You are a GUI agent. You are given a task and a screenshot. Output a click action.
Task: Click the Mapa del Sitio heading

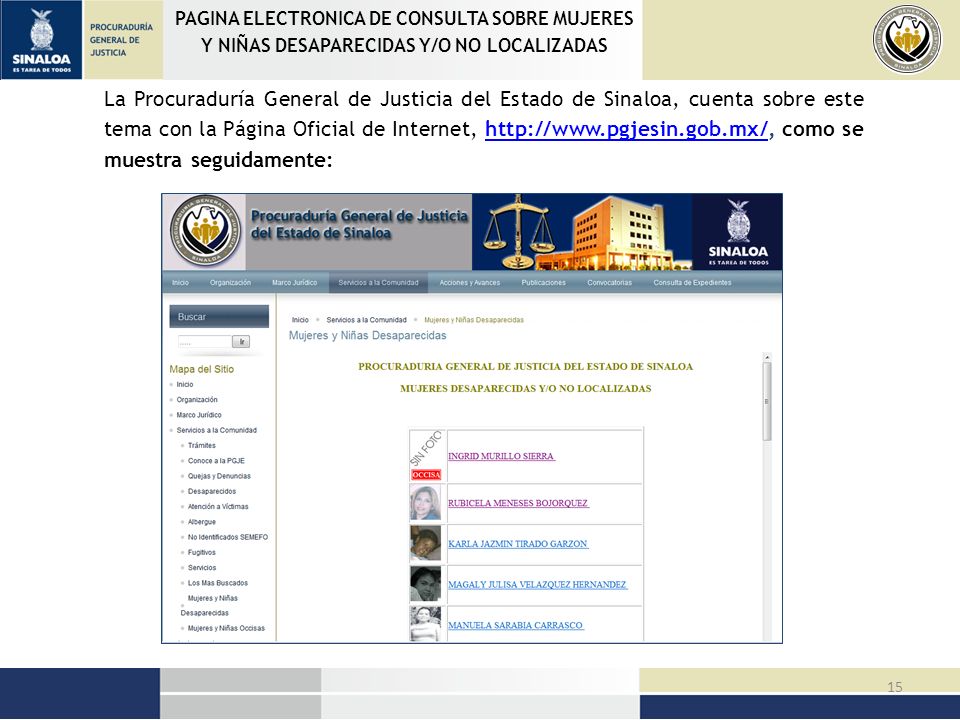click(201, 369)
